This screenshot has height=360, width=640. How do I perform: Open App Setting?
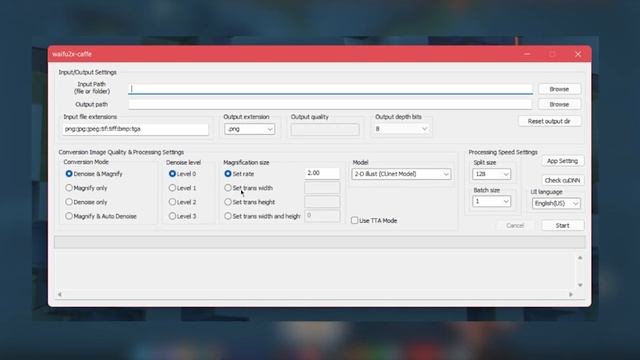coord(562,161)
